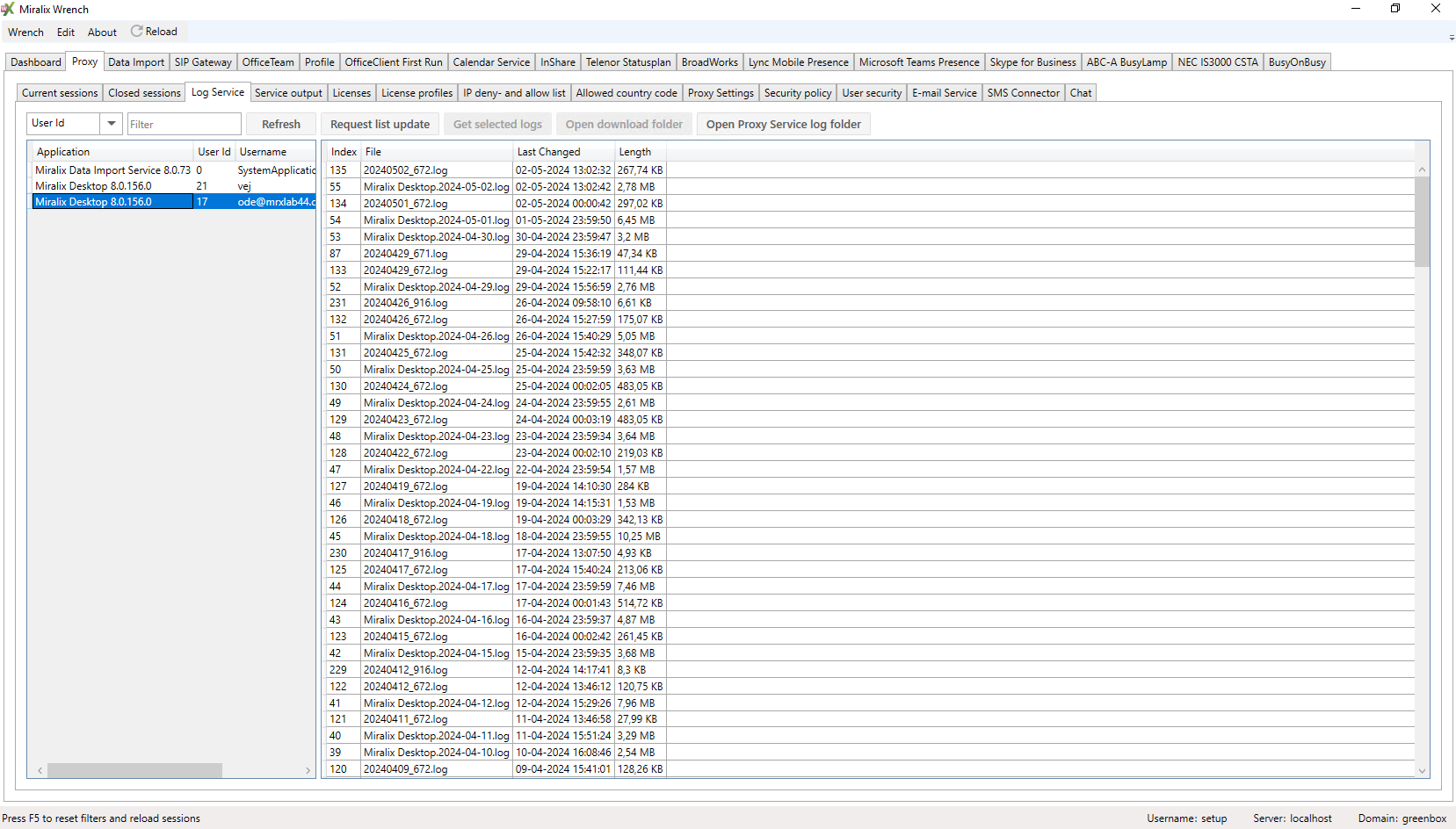Select Miralix Desktop session with User Id 21

point(174,186)
